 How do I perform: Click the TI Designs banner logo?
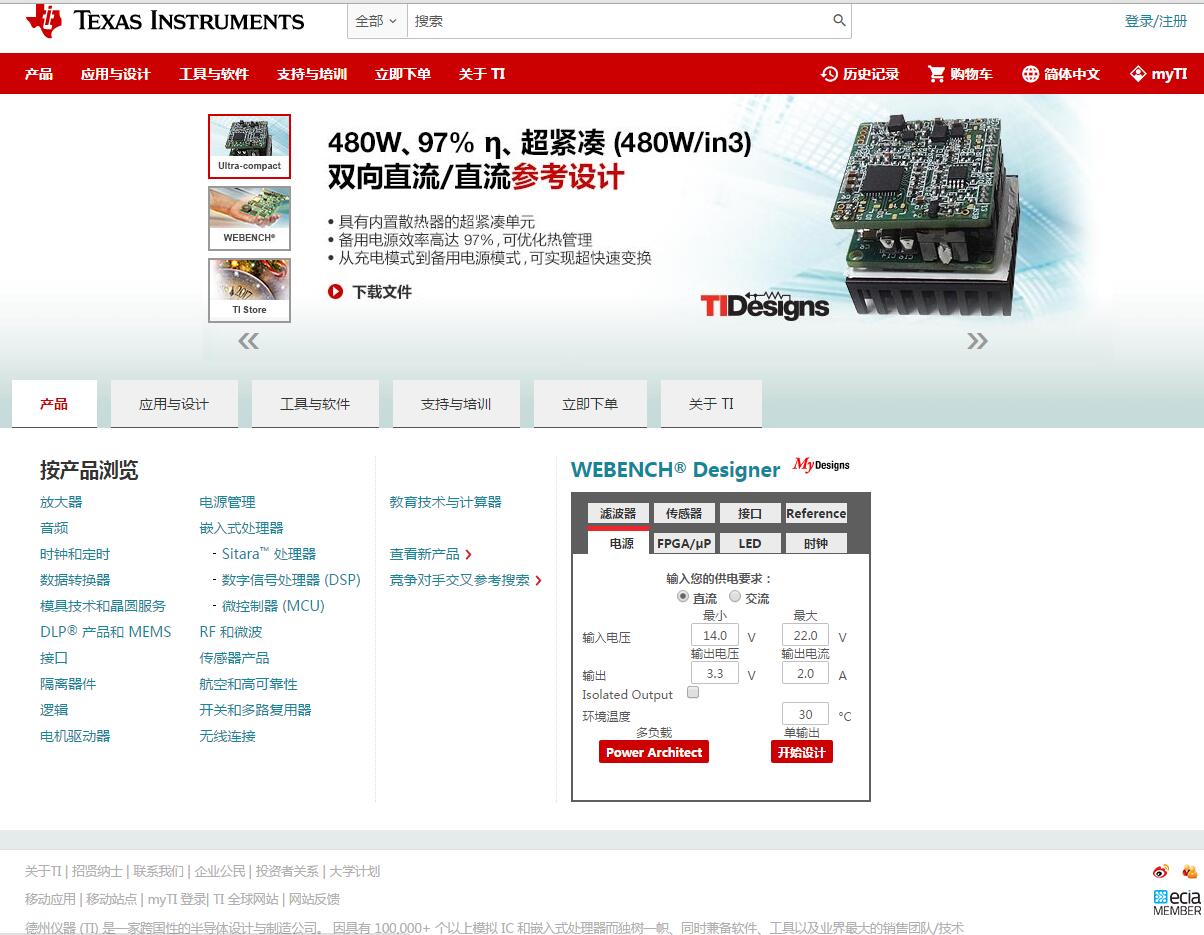(764, 305)
